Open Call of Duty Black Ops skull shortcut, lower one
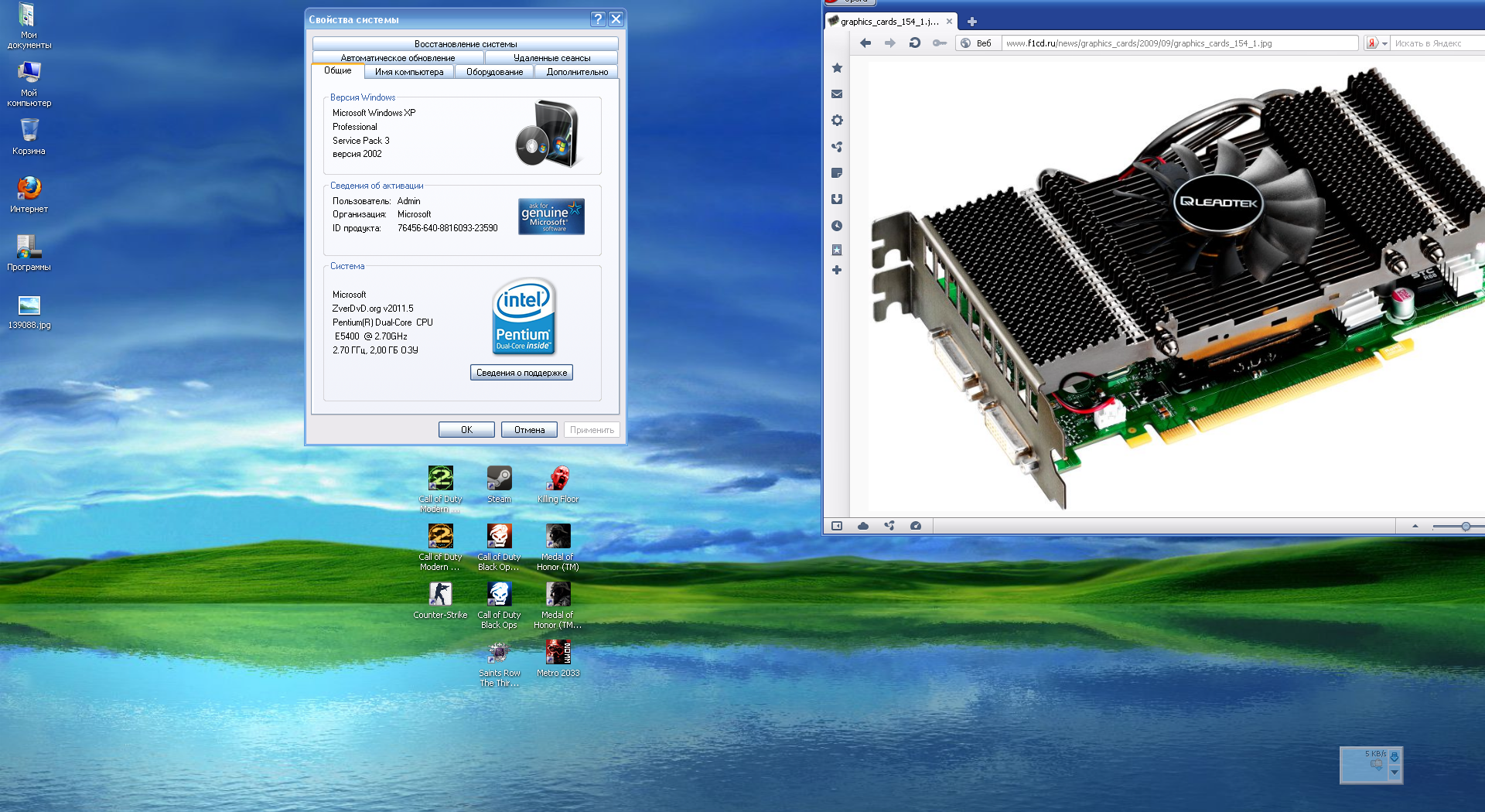 499,606
